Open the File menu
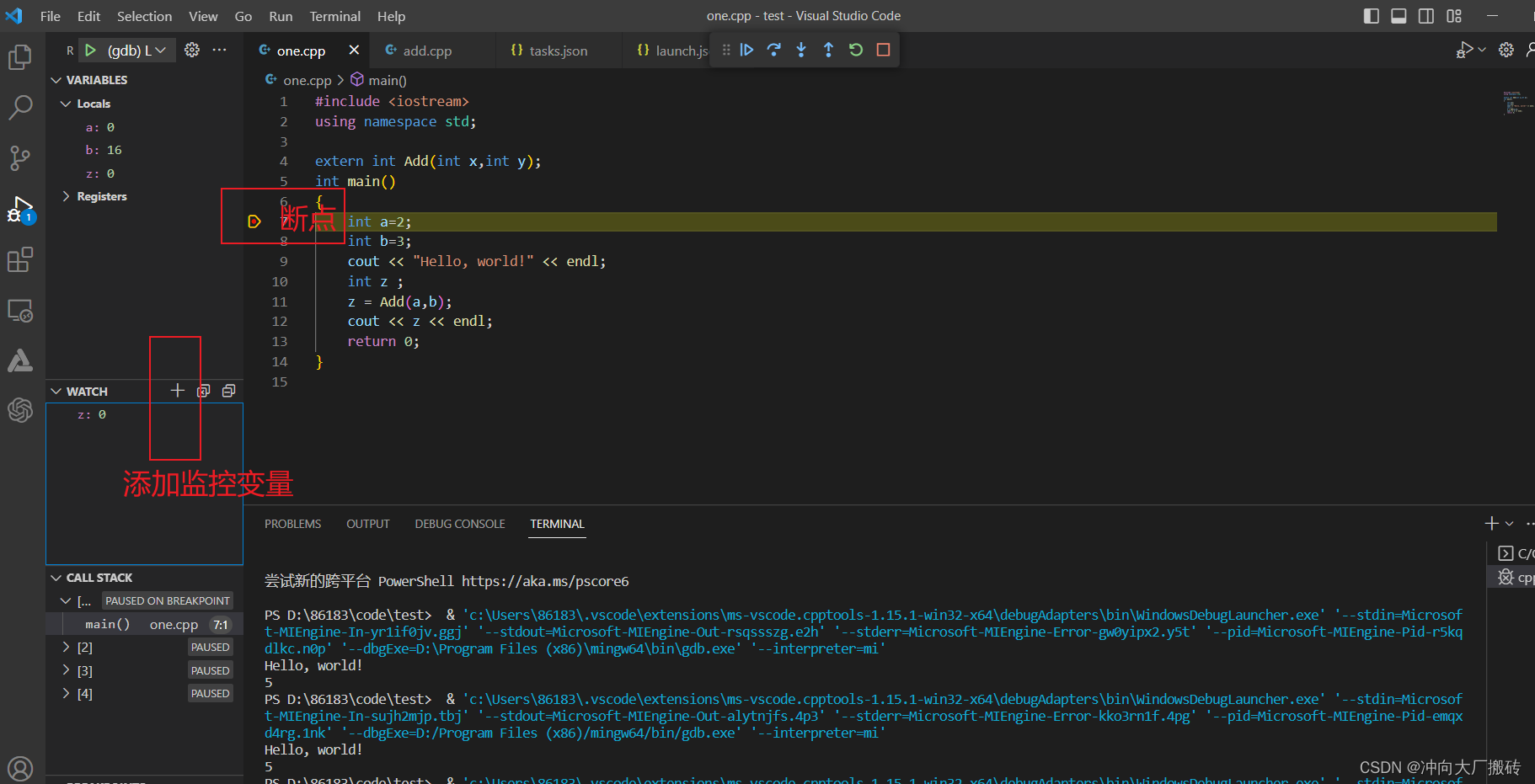This screenshot has width=1535, height=784. pyautogui.click(x=51, y=16)
